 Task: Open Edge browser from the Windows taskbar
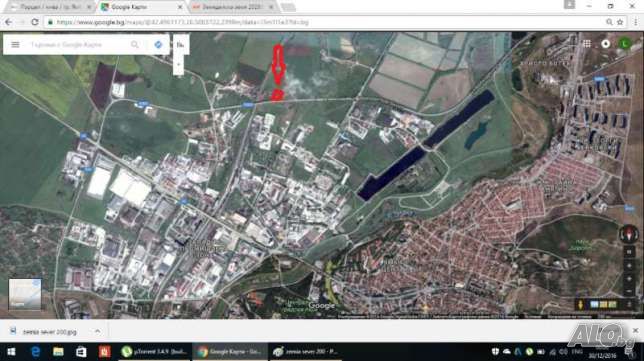[x=35, y=352]
